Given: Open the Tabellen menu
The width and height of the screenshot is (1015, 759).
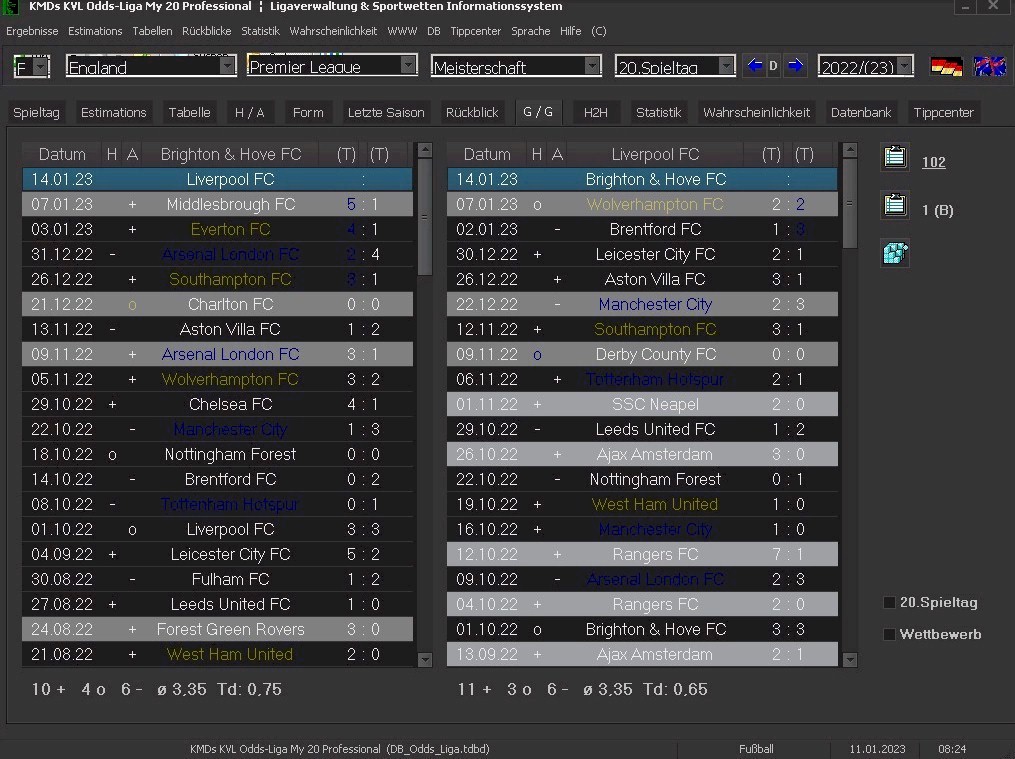Looking at the screenshot, I should tap(152, 31).
